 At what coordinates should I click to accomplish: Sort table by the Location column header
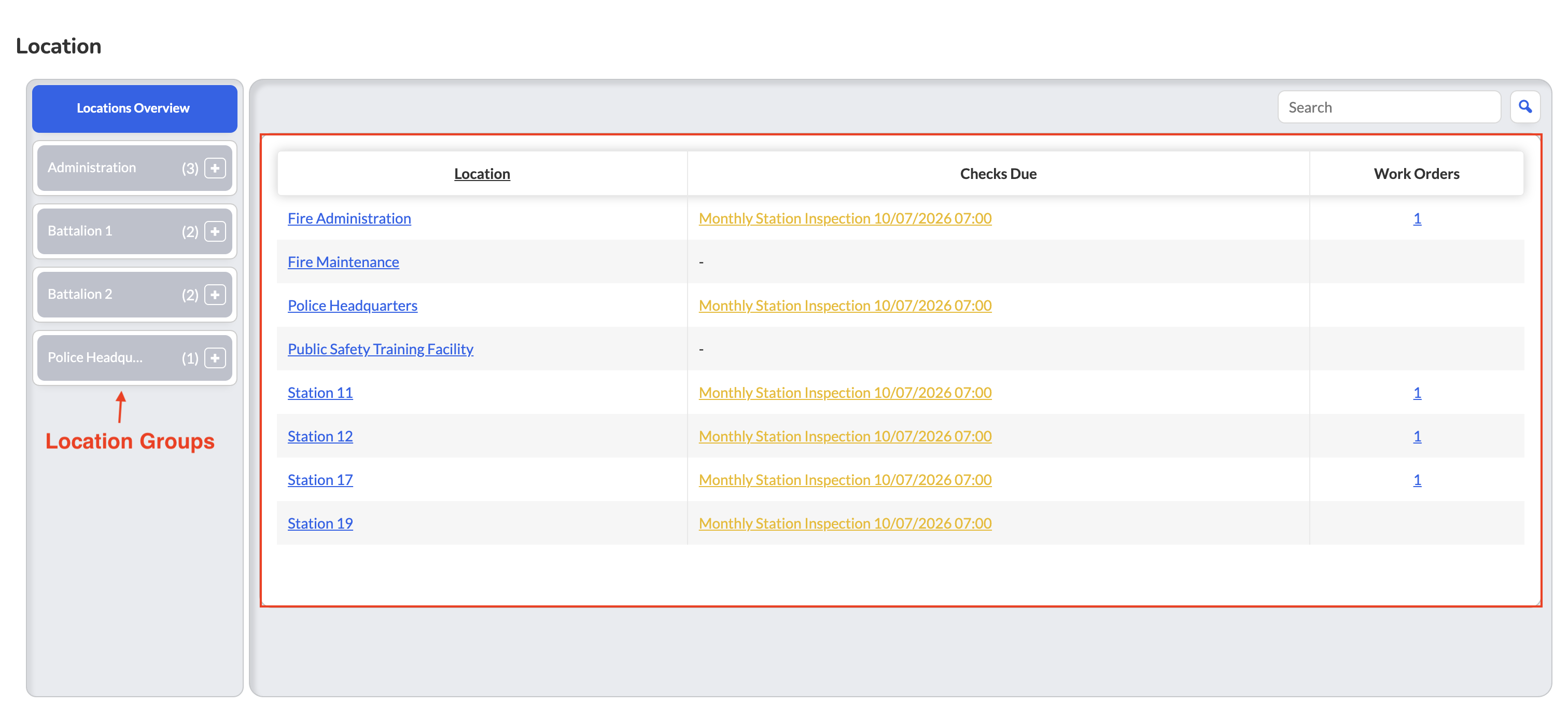482,173
